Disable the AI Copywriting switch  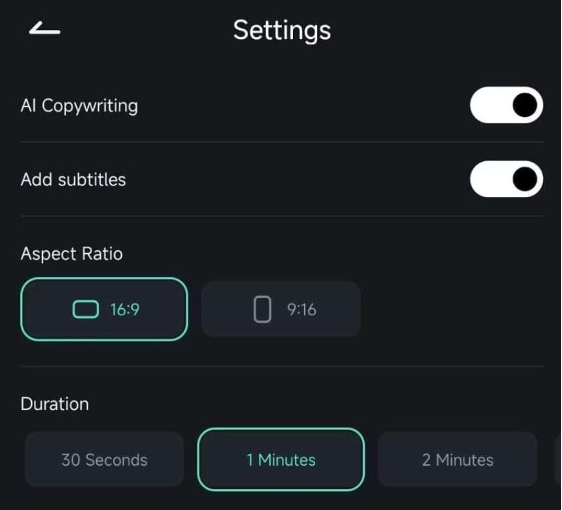[506, 105]
